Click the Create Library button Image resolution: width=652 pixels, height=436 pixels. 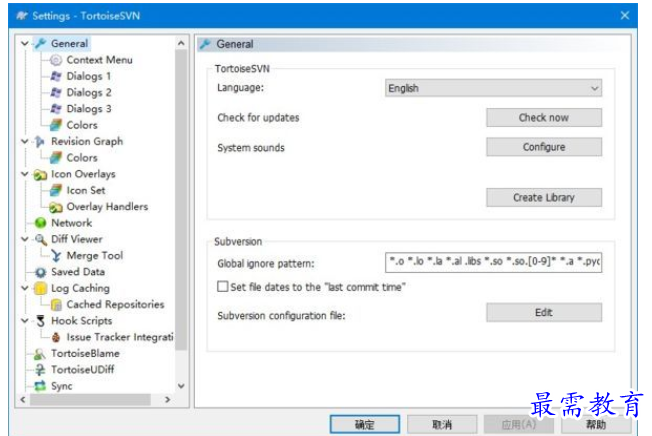[544, 197]
